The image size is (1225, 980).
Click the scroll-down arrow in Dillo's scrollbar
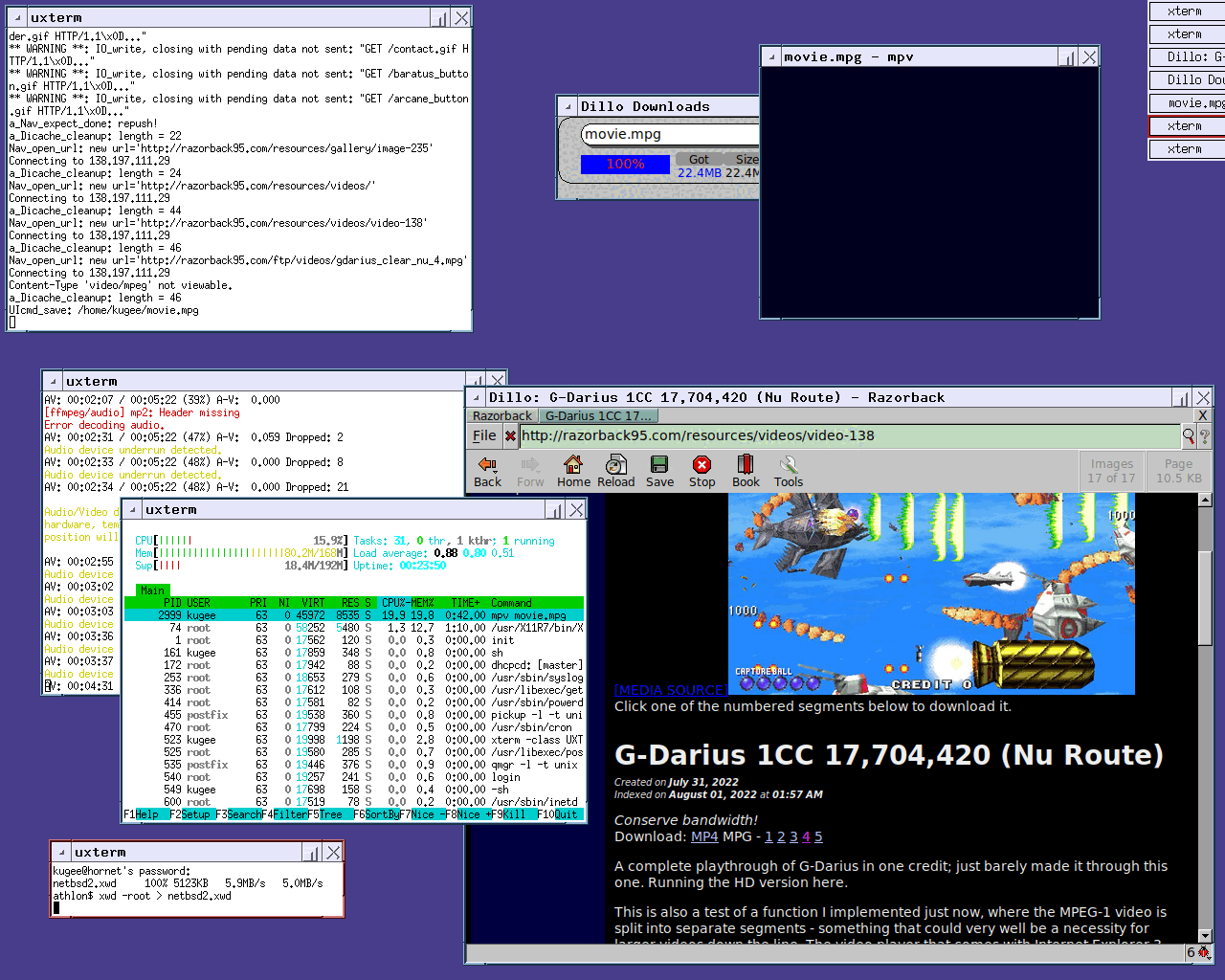(1205, 935)
